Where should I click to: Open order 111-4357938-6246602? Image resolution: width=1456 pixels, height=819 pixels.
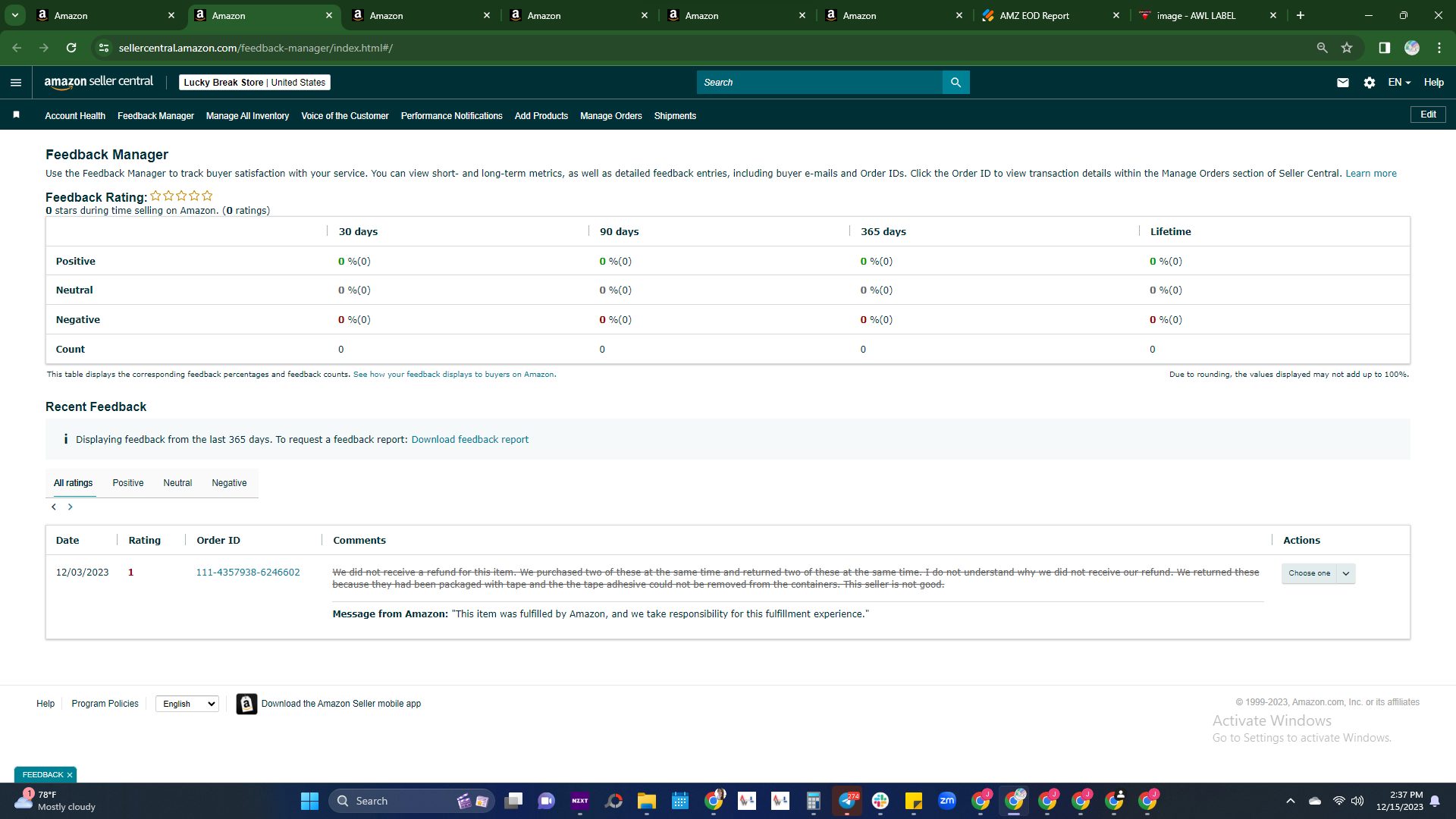pos(248,573)
